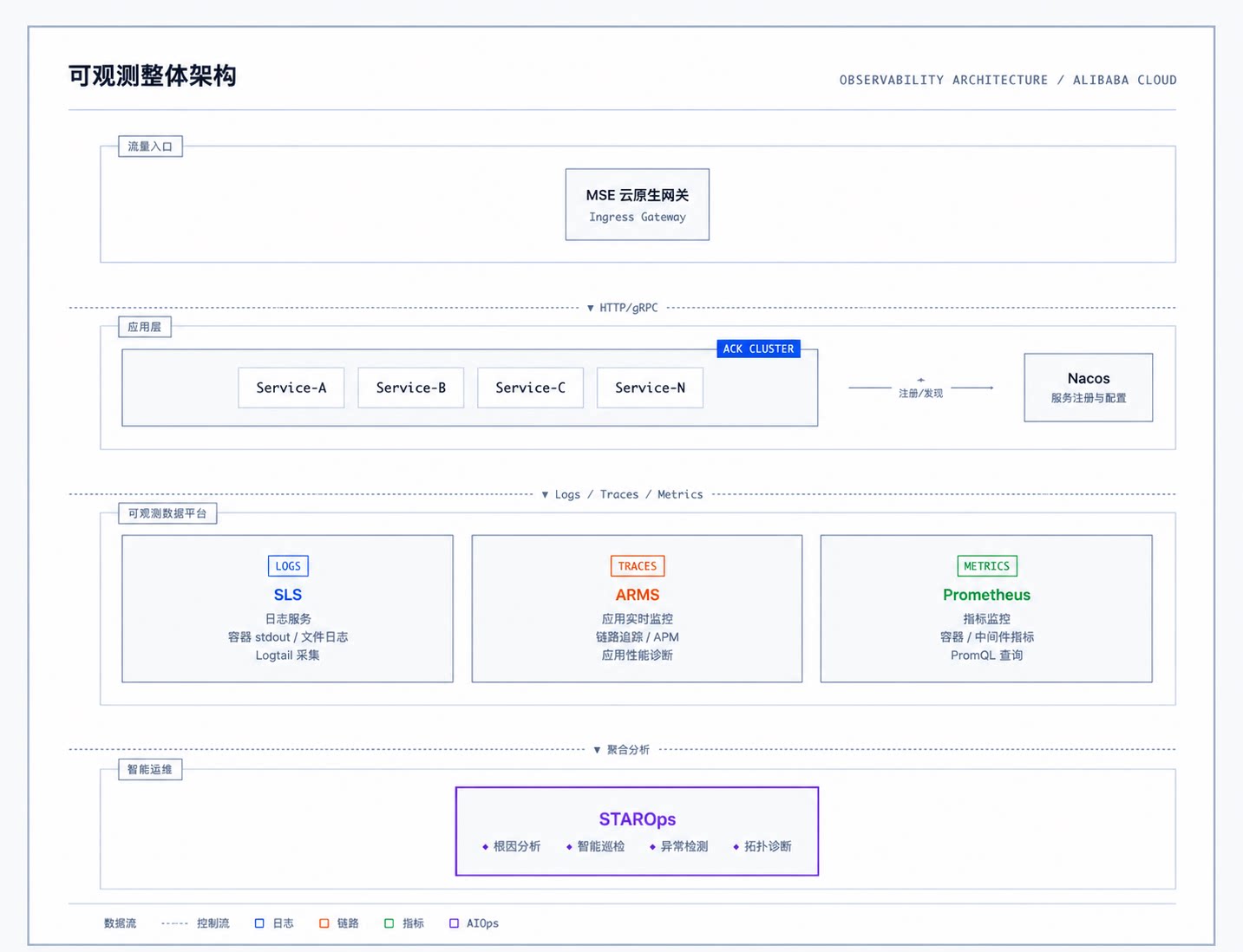Image resolution: width=1243 pixels, height=952 pixels.
Task: Click the 流量入口 section label
Action: (150, 147)
